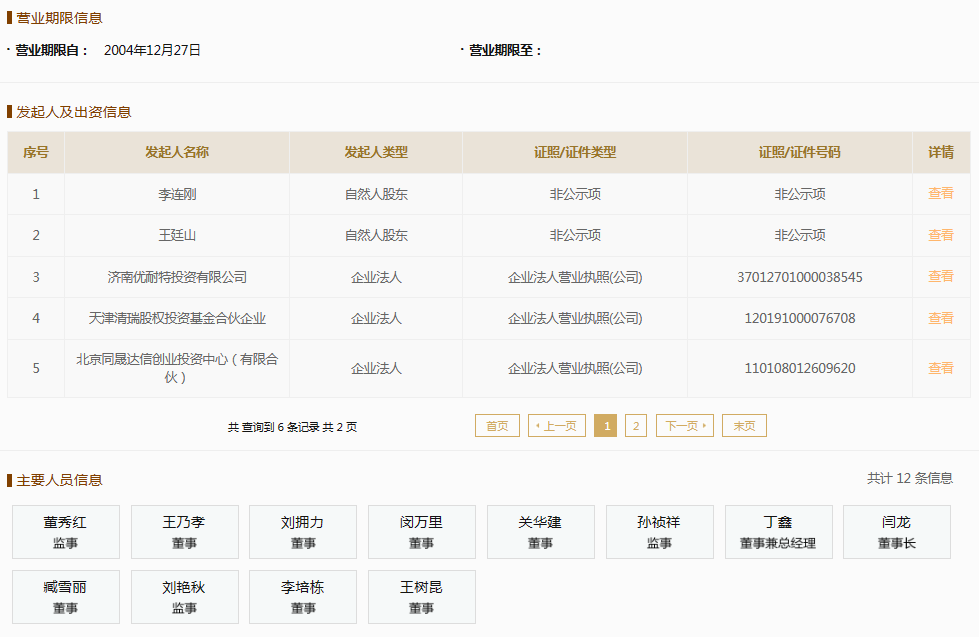
Task: Select 闫龙 董事长 card
Action: point(896,532)
